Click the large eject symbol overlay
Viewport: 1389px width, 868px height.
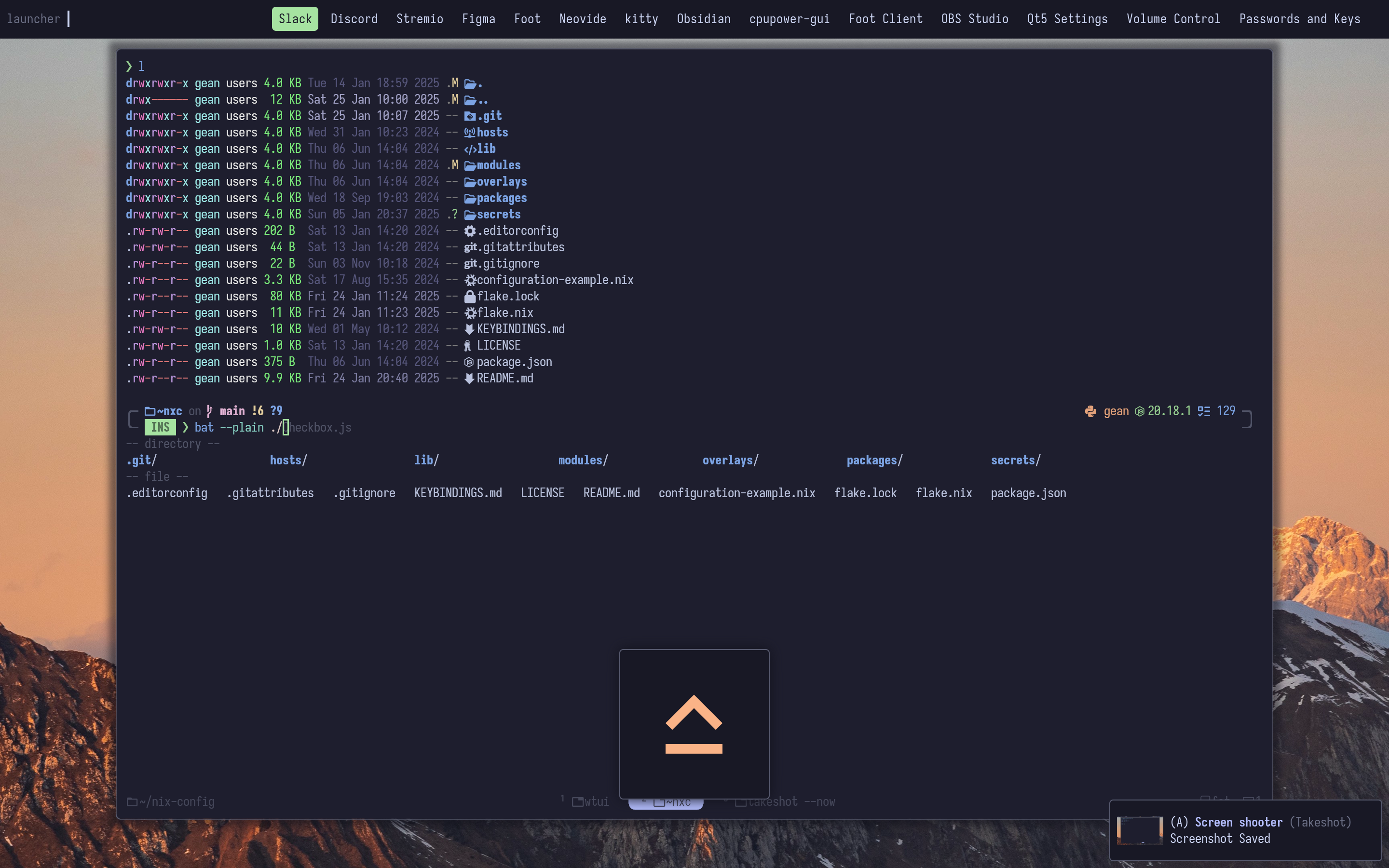694,723
